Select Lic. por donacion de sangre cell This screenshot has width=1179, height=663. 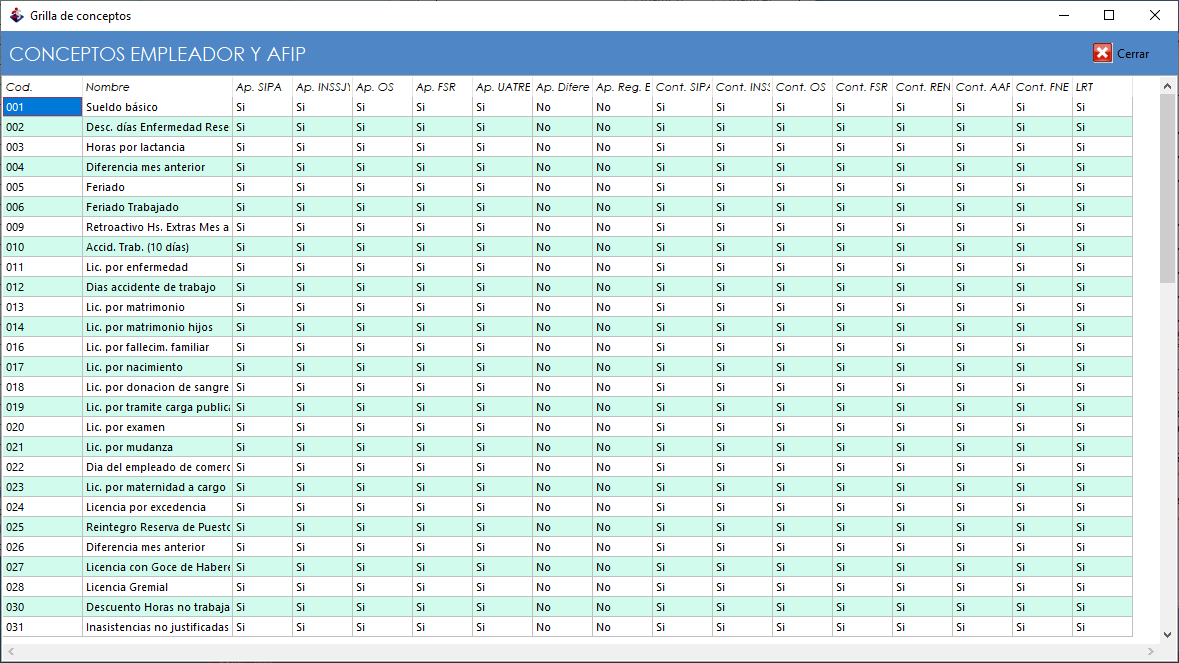click(x=157, y=387)
